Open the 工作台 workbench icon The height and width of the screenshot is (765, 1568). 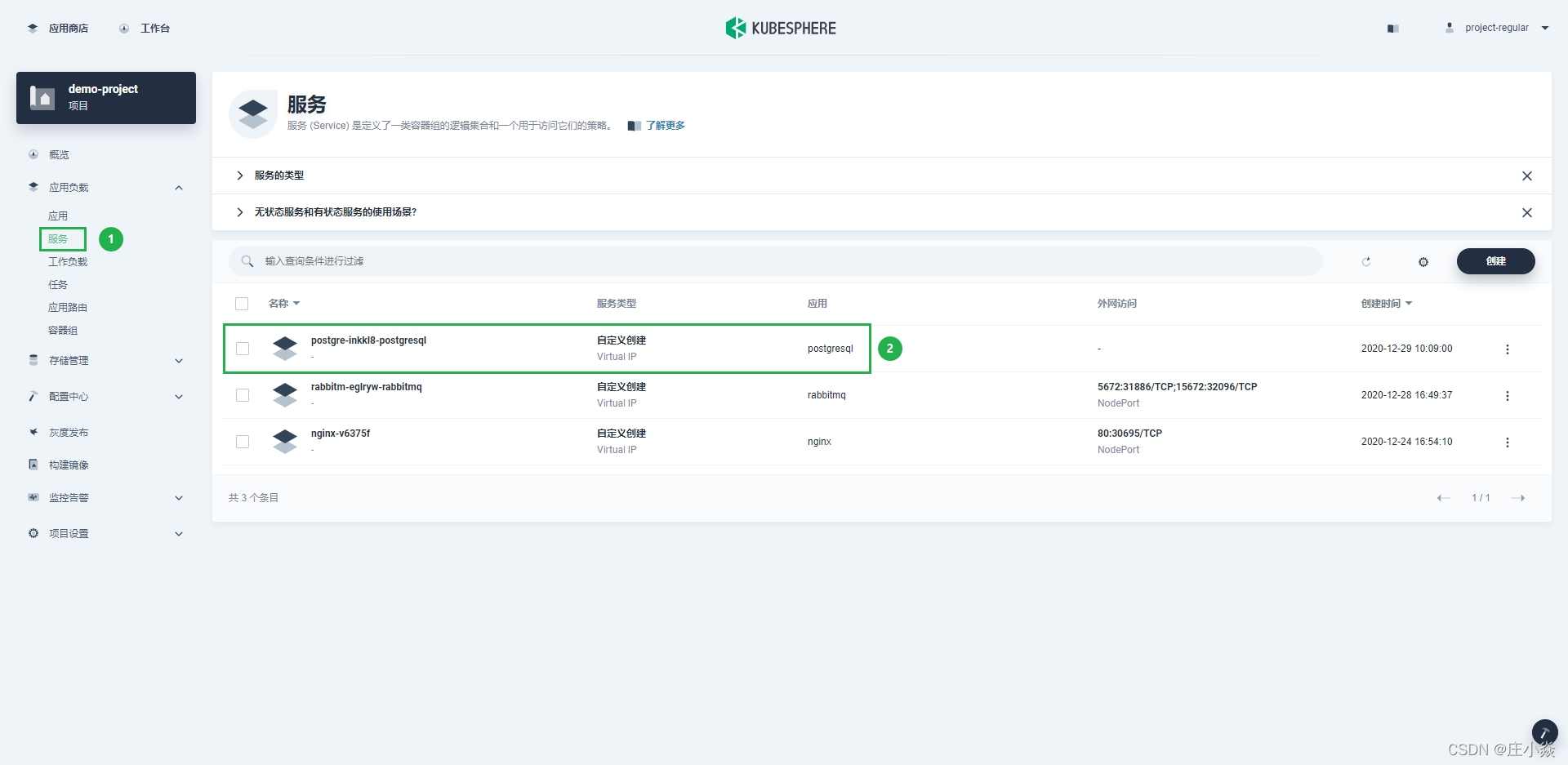[x=124, y=28]
